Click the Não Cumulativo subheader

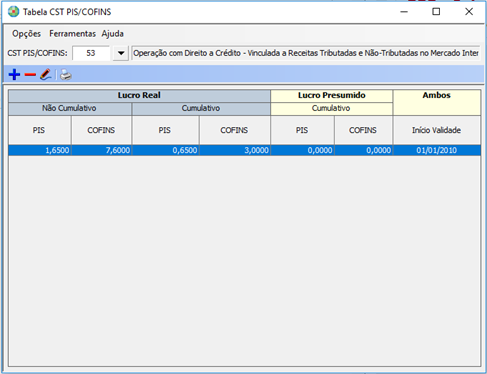pyautogui.click(x=70, y=109)
